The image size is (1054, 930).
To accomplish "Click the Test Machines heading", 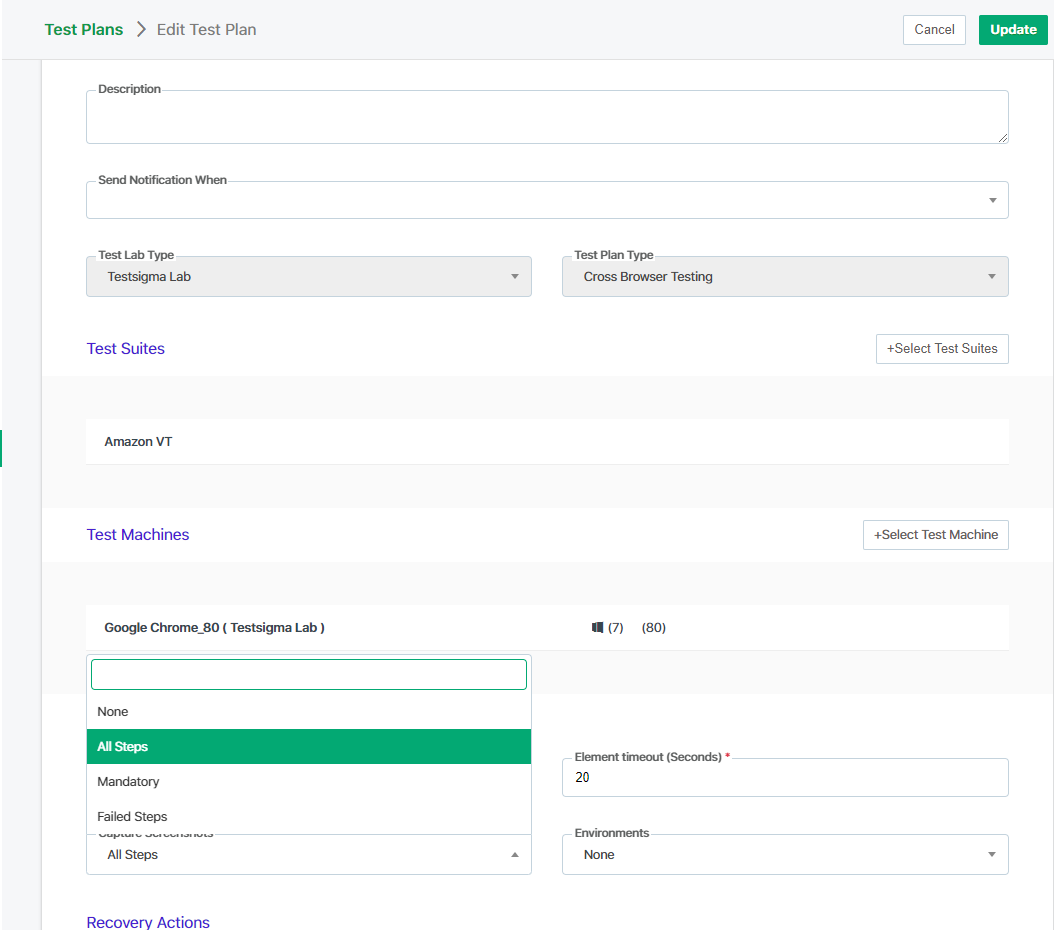I will tap(138, 535).
